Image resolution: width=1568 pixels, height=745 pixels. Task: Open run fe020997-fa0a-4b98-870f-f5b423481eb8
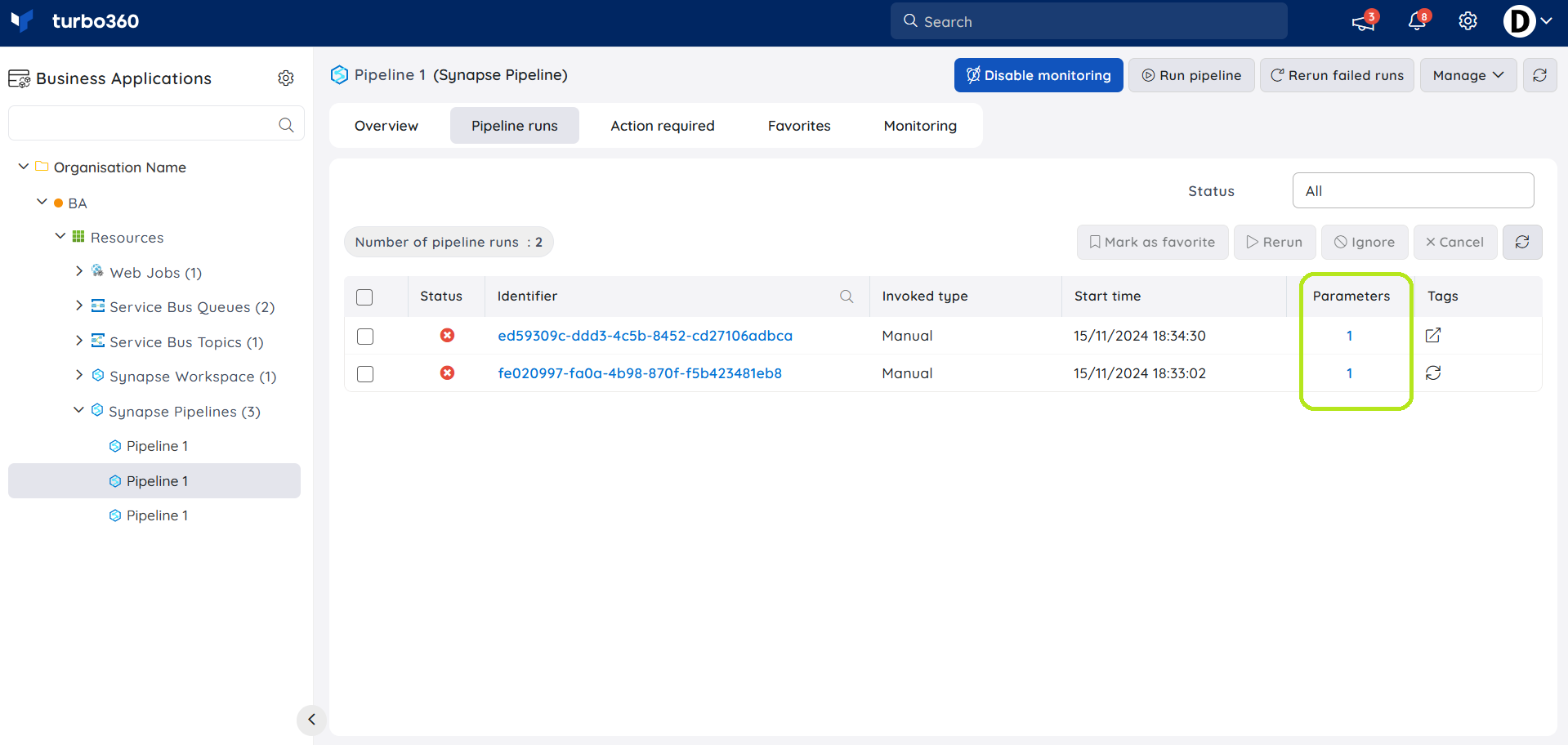tap(640, 373)
